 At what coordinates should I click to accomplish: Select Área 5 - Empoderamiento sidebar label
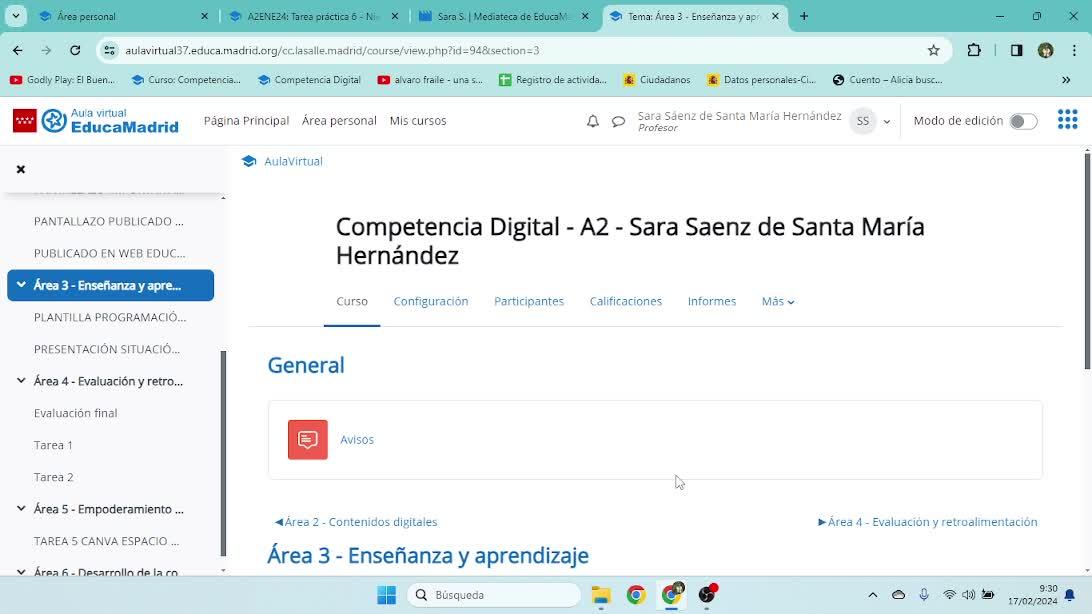(109, 509)
